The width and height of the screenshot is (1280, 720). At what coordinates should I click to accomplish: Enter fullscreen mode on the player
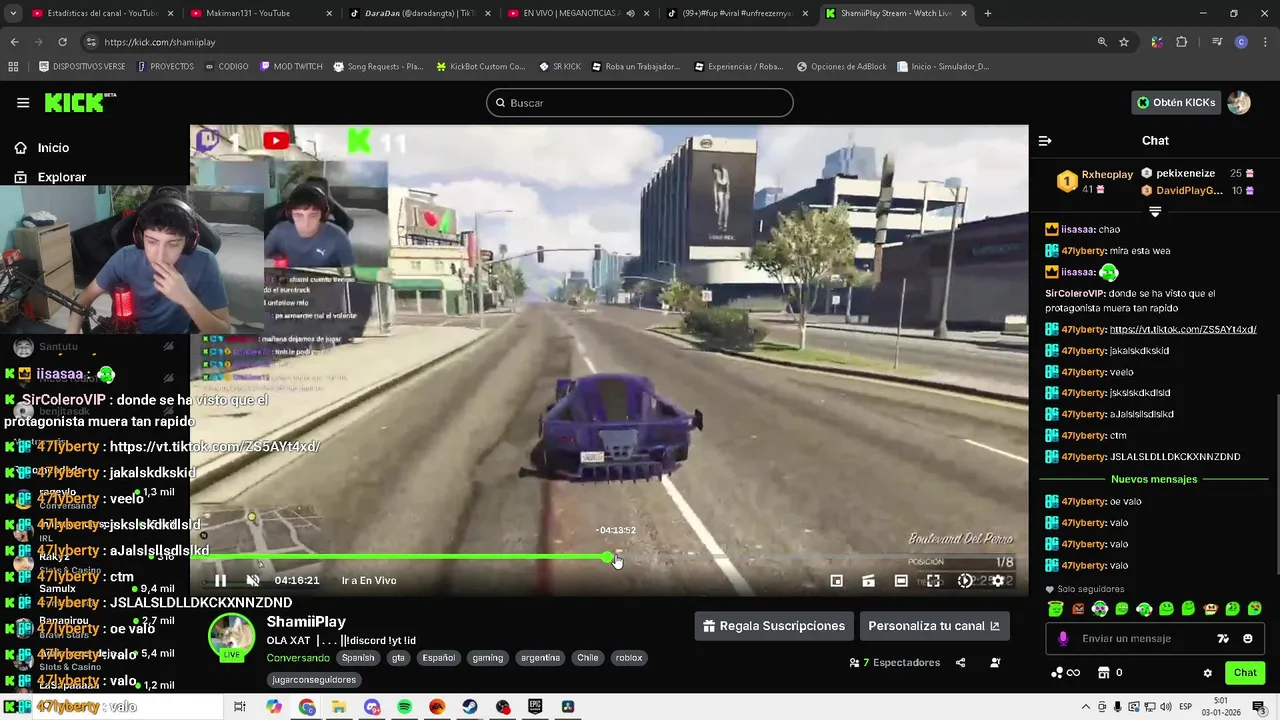point(933,580)
